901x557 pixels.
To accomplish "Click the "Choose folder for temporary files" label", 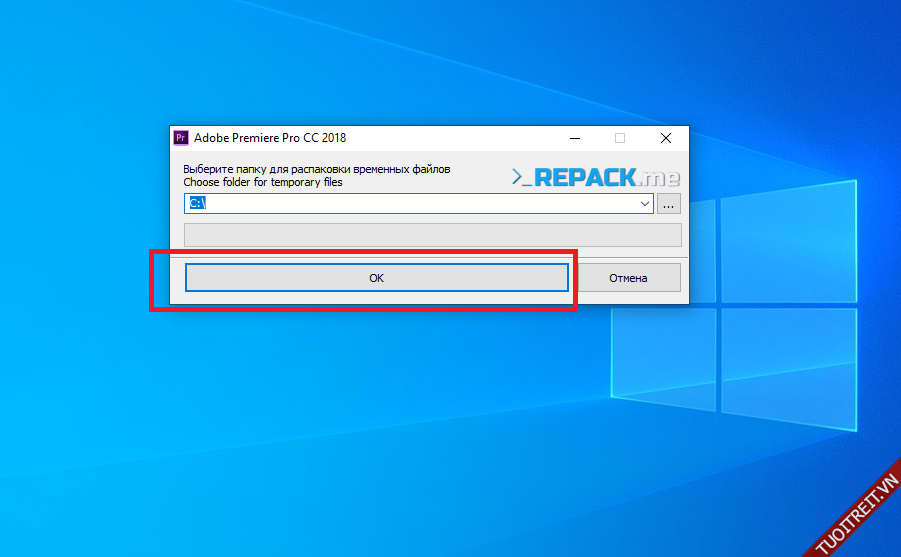I will point(263,183).
